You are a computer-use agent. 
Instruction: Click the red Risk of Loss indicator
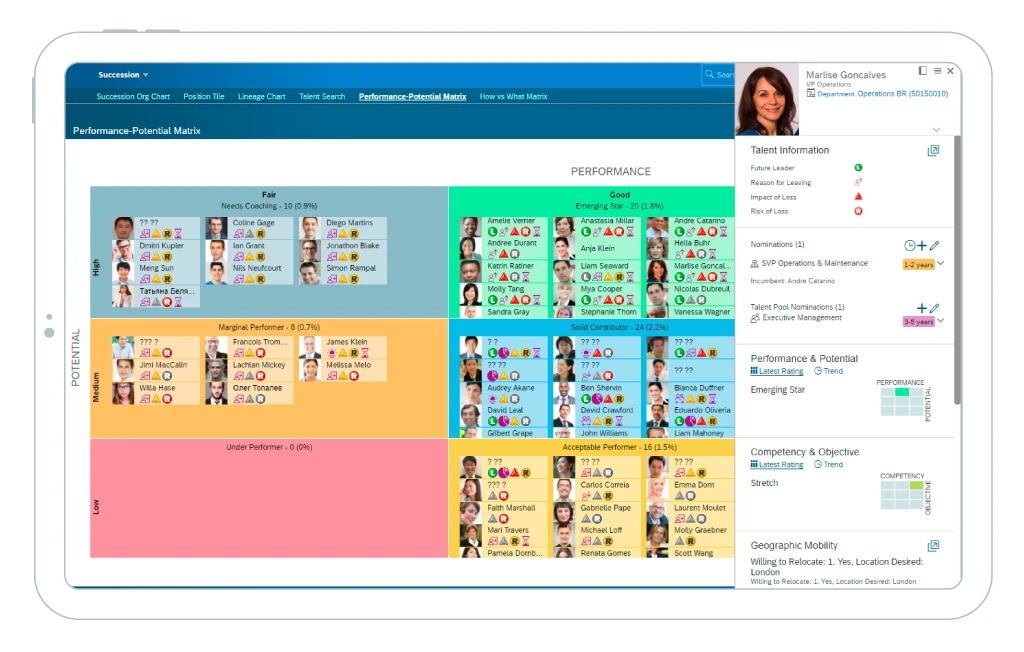pos(858,211)
